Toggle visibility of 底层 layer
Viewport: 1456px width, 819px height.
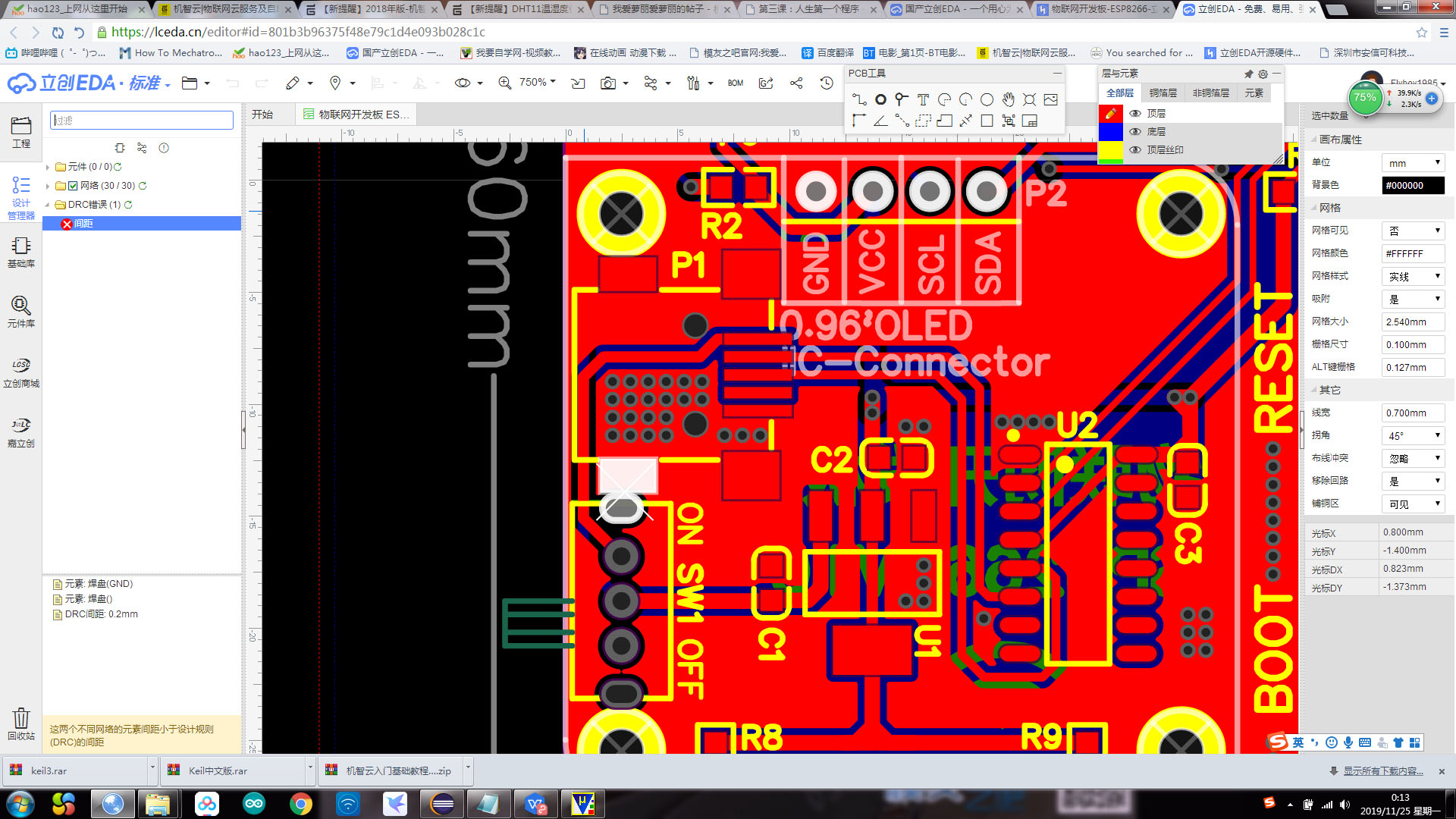tap(1135, 131)
